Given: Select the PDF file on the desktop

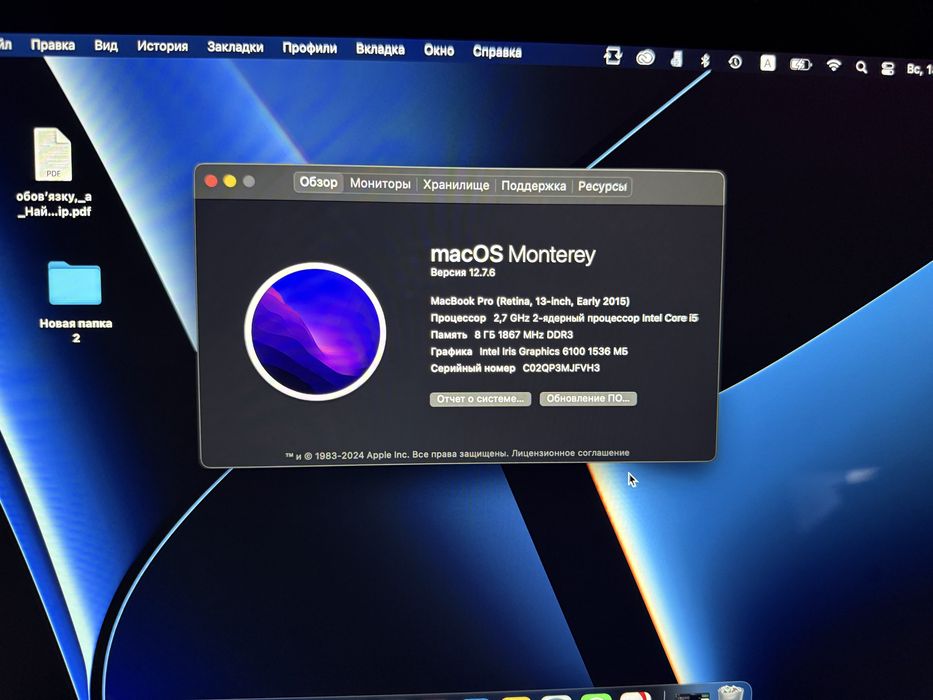Looking at the screenshot, I should 53,155.
